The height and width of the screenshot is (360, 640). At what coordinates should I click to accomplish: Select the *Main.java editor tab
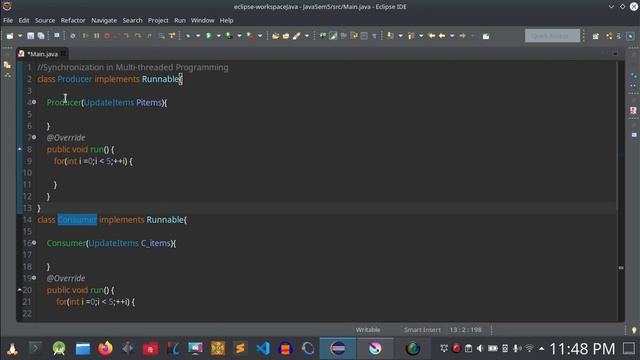pos(42,53)
